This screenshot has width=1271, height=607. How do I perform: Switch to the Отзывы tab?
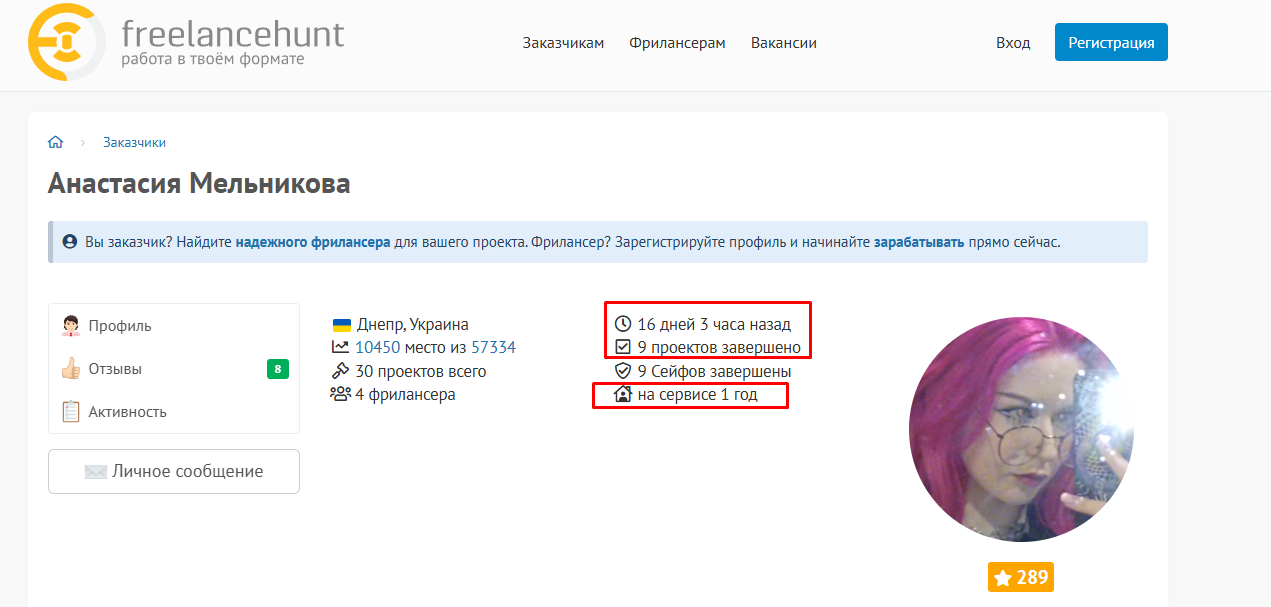point(115,369)
